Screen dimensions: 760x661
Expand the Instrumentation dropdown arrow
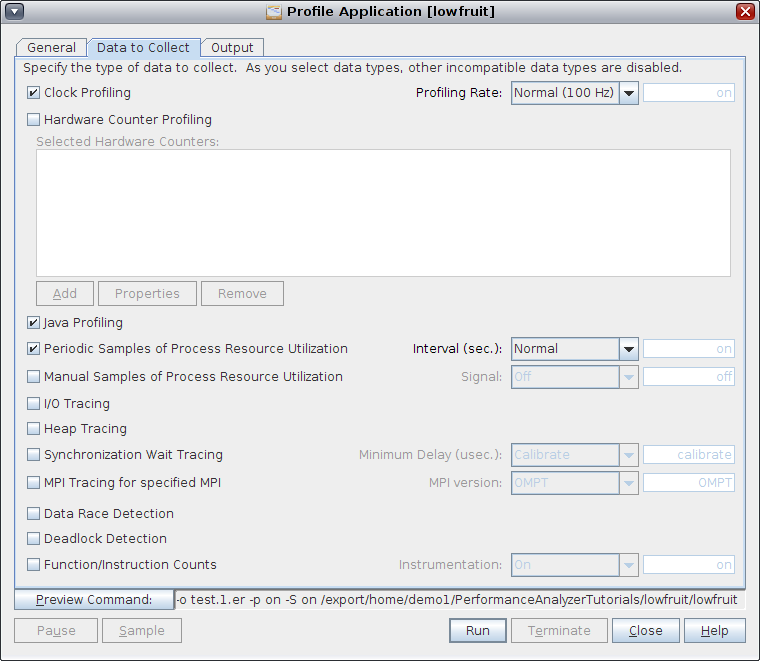tap(629, 565)
